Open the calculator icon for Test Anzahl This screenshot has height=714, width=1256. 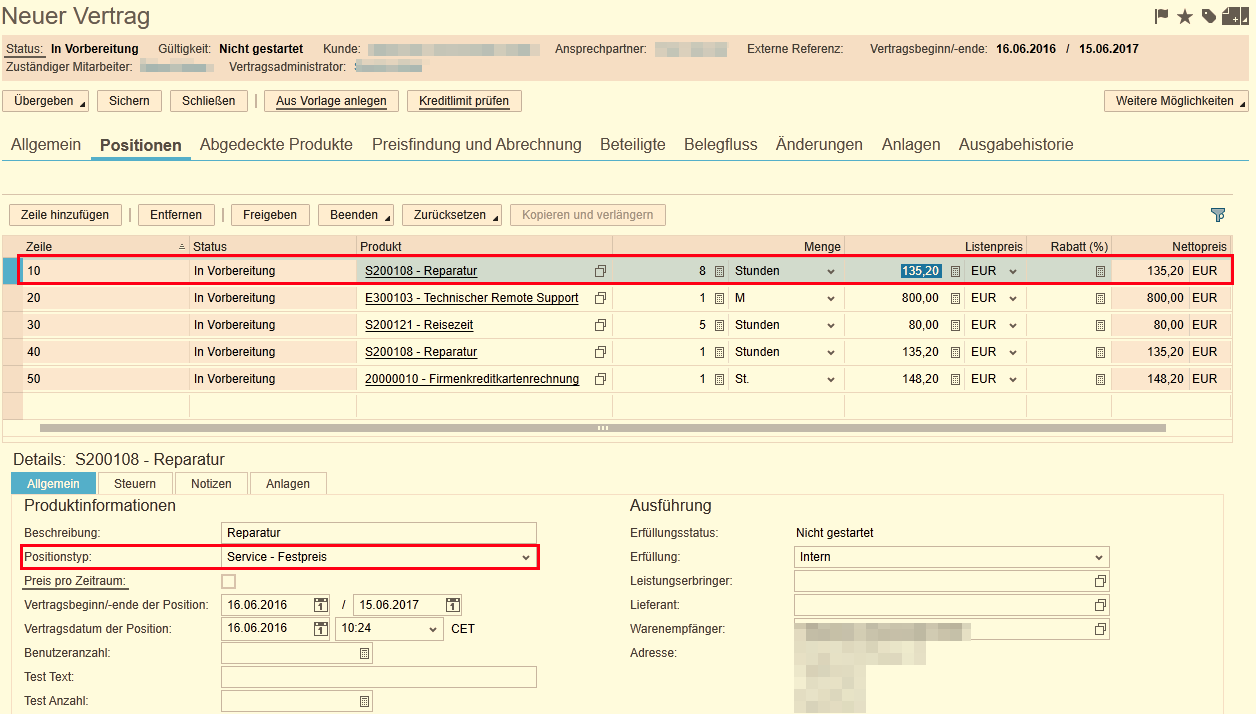(364, 701)
